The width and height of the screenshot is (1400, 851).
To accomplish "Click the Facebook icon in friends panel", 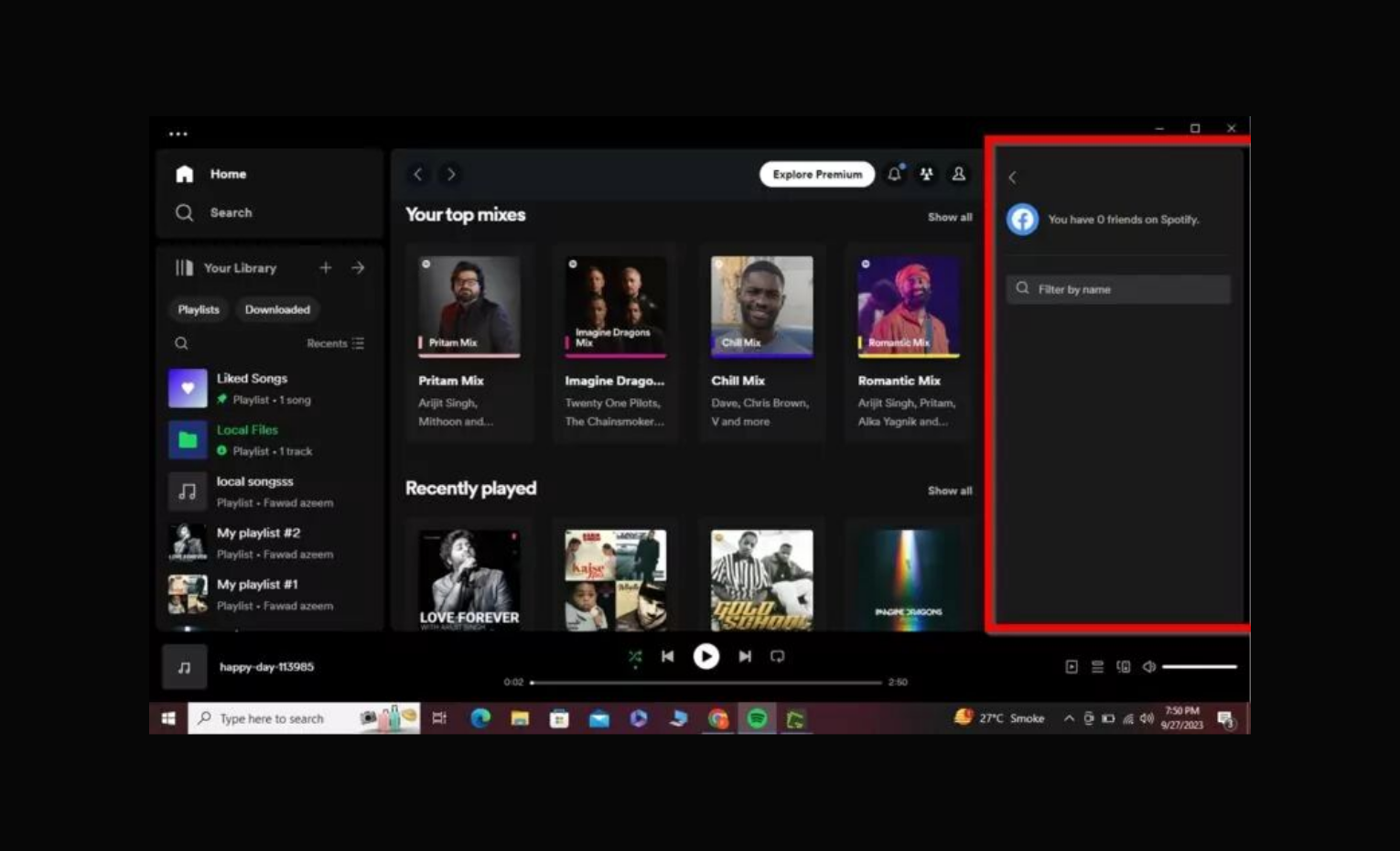I will pos(1023,220).
